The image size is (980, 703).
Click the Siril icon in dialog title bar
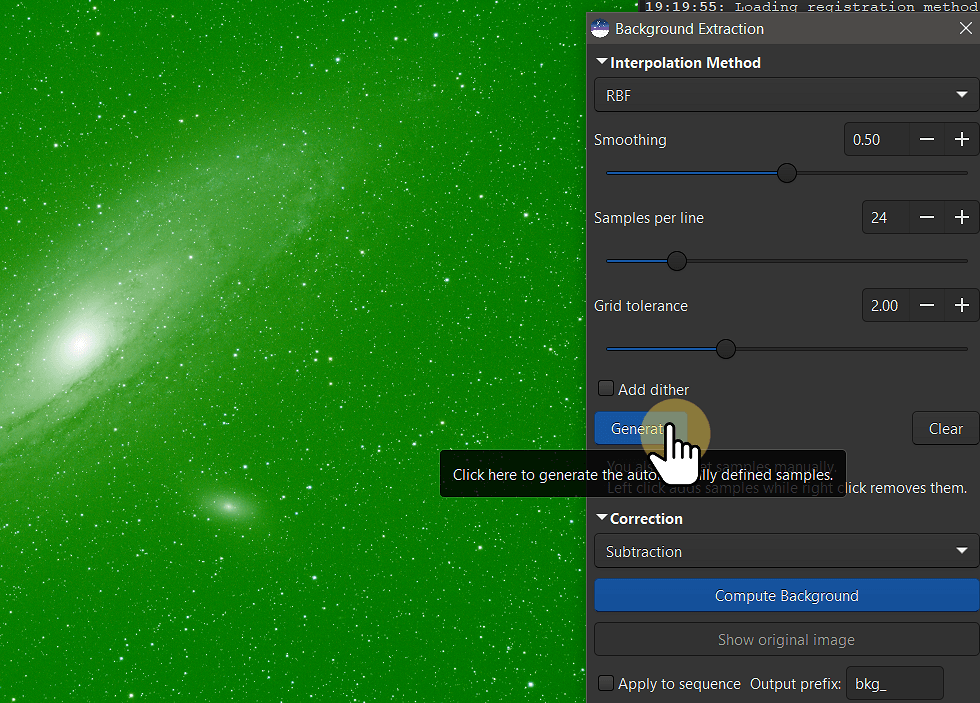point(600,29)
